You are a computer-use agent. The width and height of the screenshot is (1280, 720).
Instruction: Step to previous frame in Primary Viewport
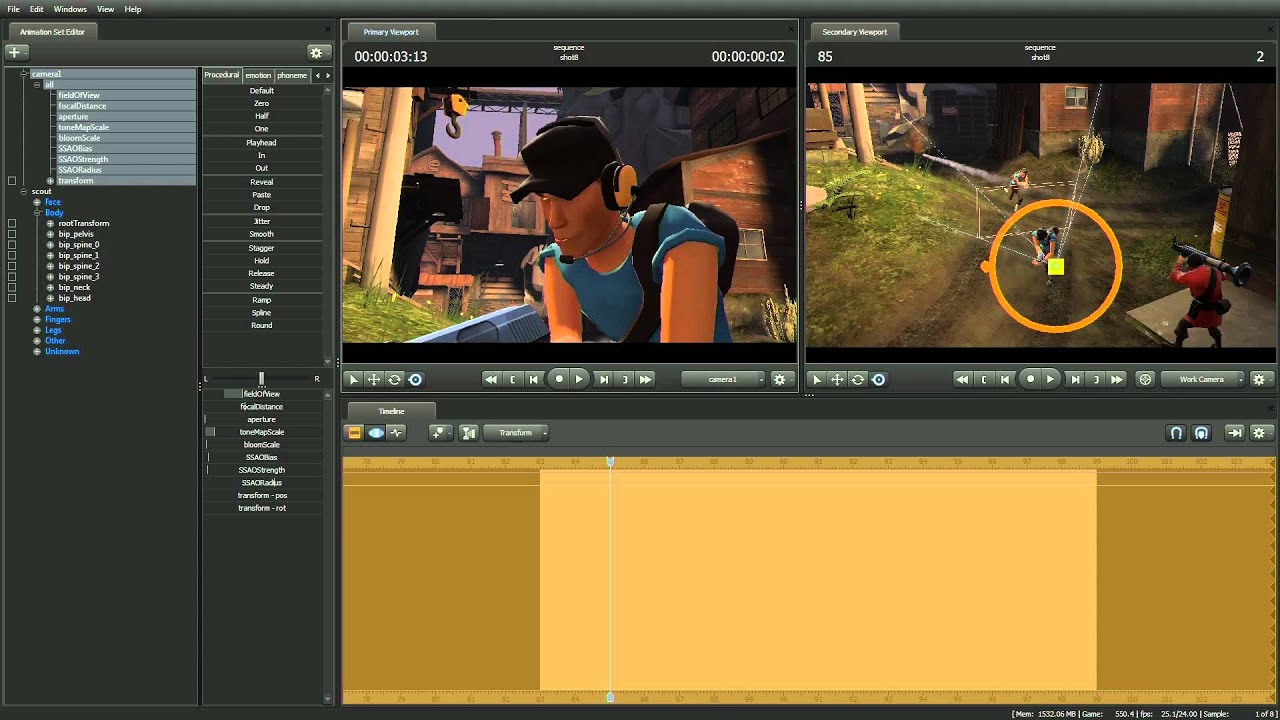534,380
